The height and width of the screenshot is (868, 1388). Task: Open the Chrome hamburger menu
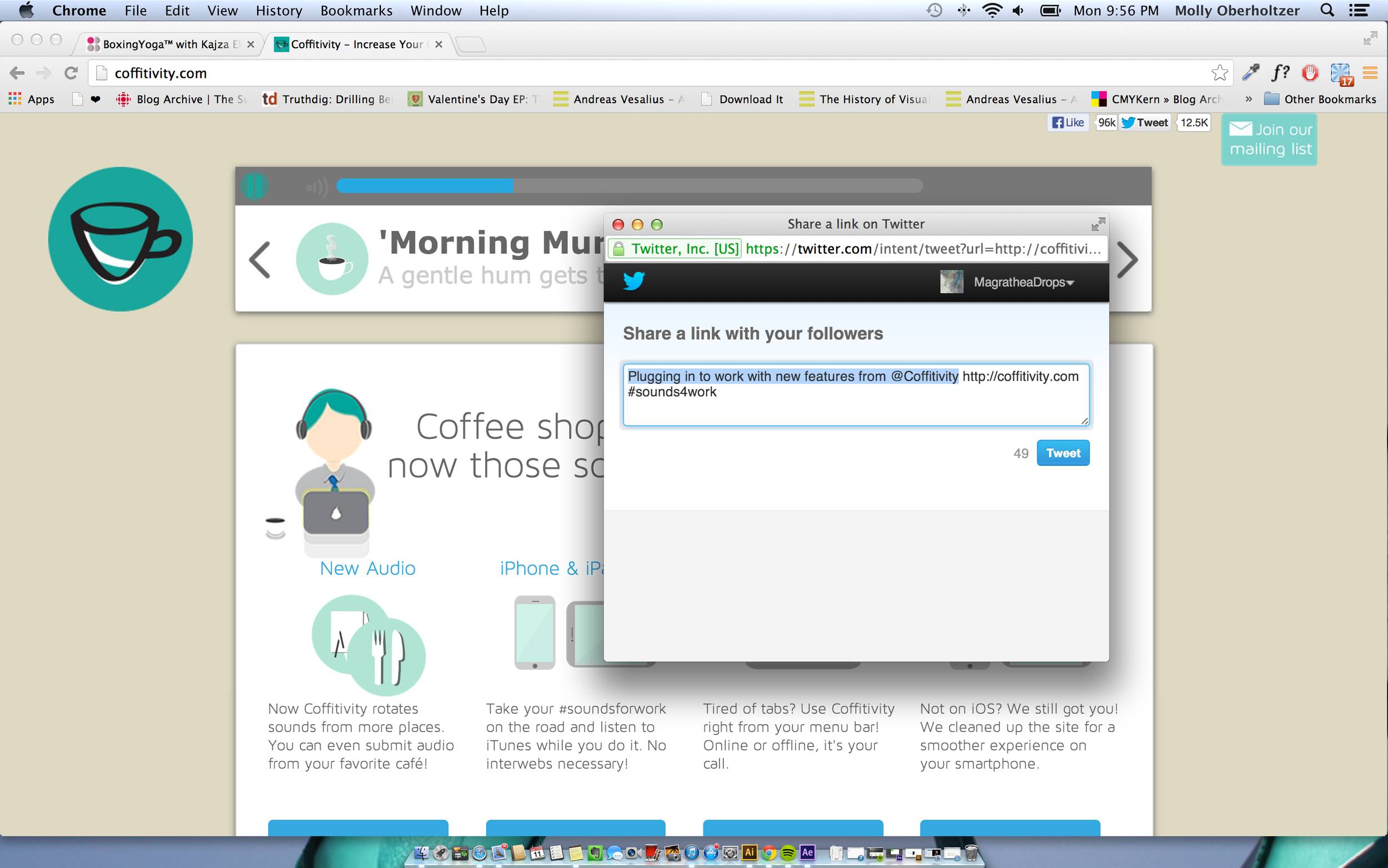click(1370, 73)
